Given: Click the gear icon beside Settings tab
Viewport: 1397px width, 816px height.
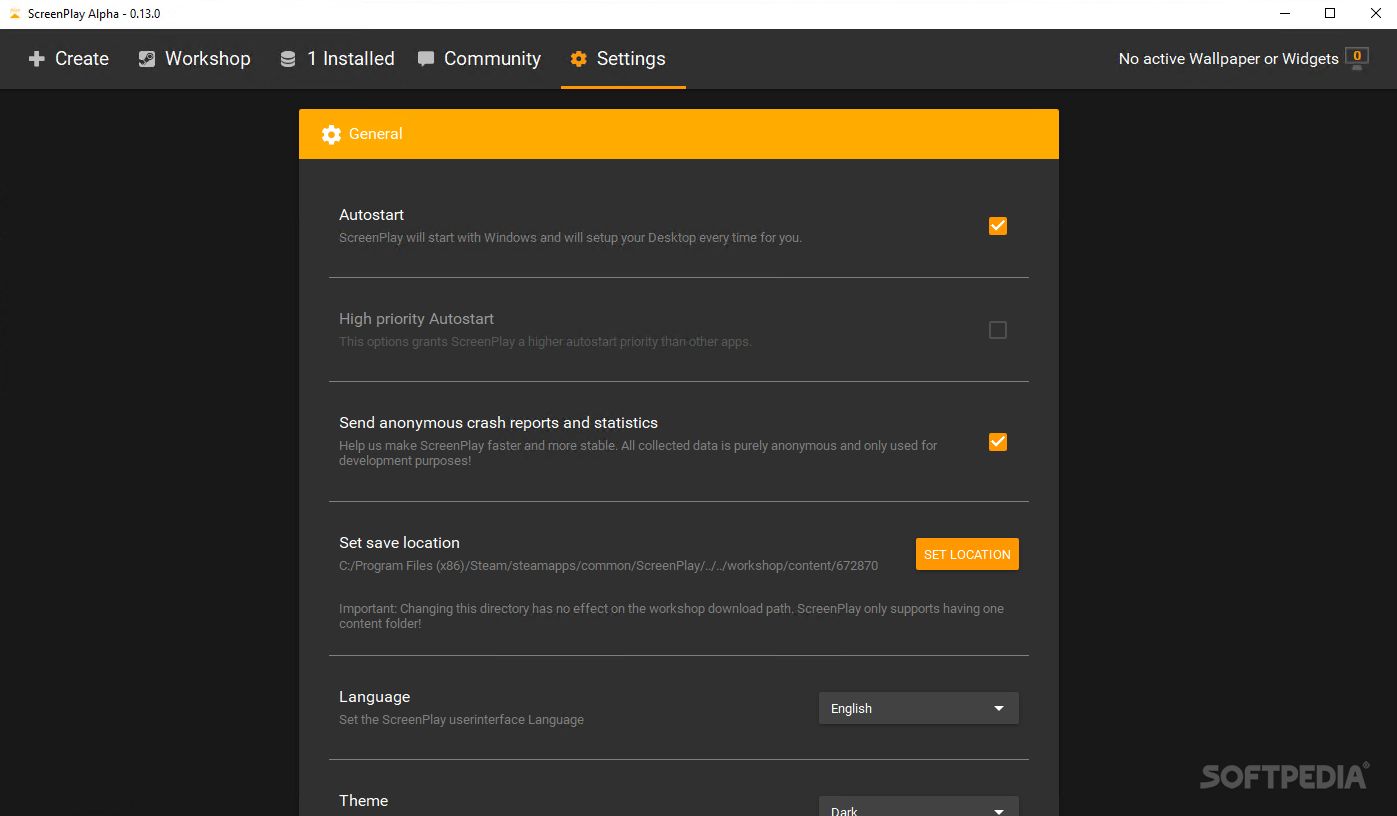Looking at the screenshot, I should [578, 59].
